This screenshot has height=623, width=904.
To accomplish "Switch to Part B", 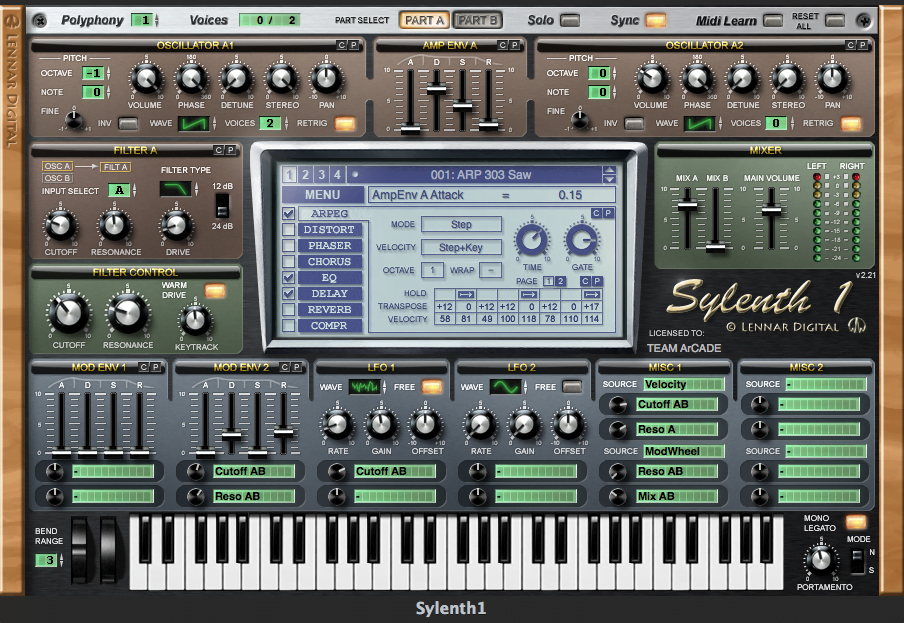I will point(477,21).
